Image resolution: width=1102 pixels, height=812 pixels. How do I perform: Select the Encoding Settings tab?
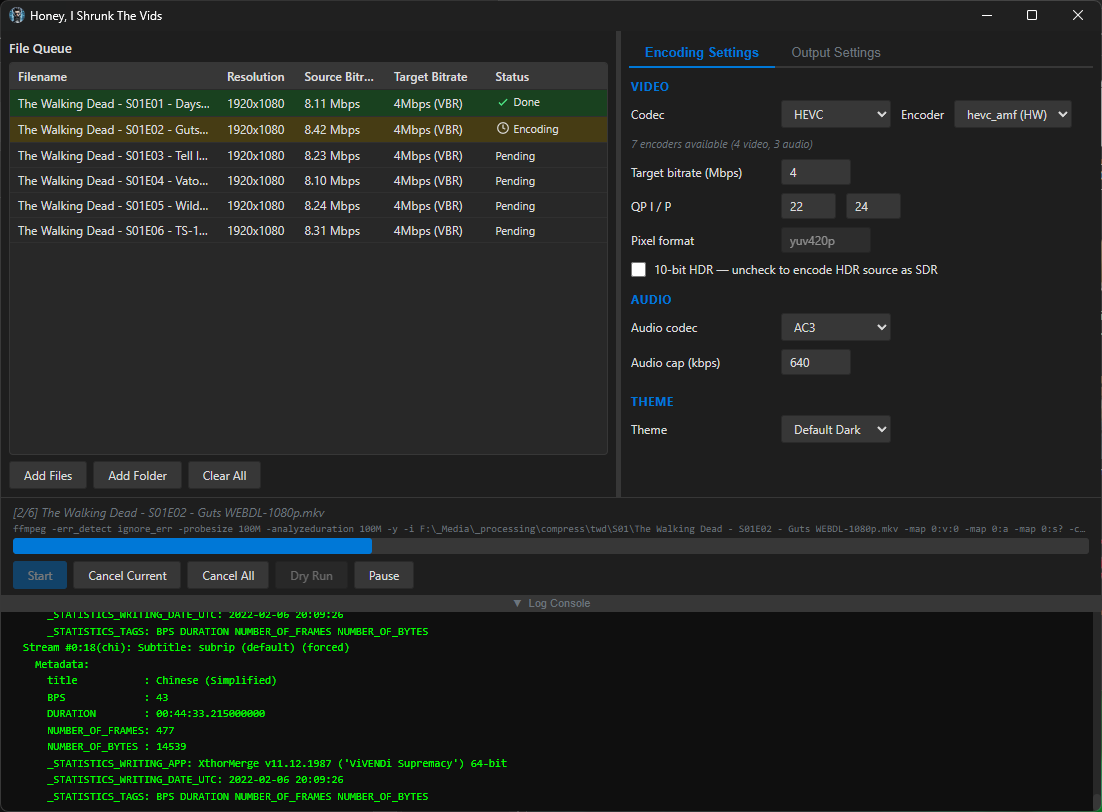(x=701, y=53)
